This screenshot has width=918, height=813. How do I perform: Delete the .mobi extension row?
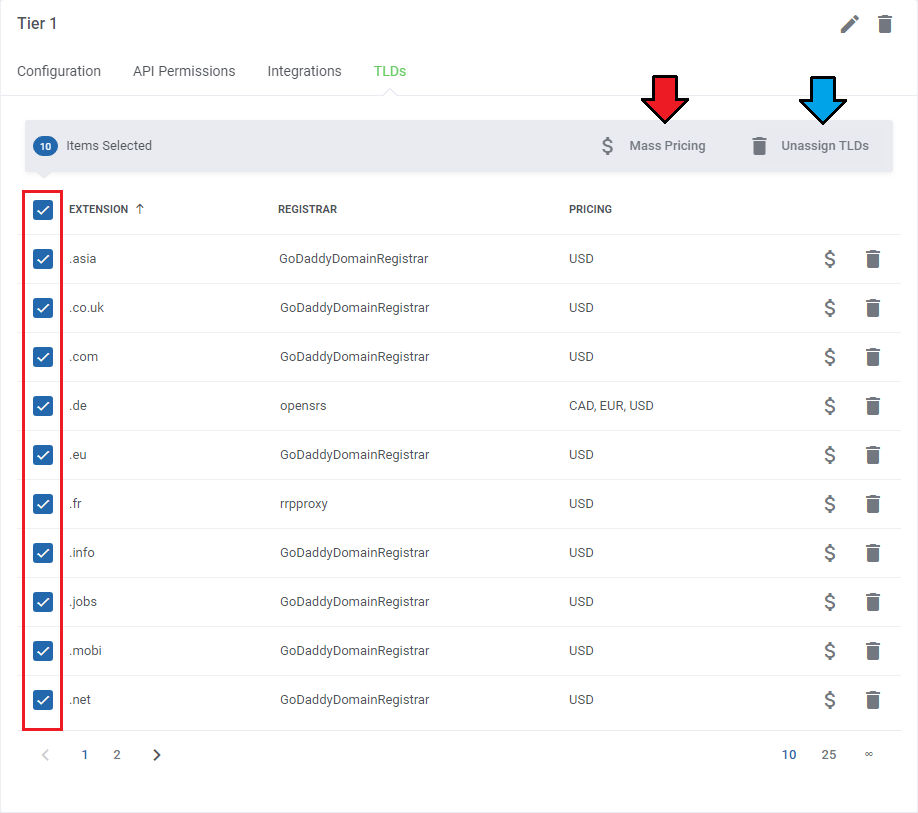pyautogui.click(x=872, y=651)
